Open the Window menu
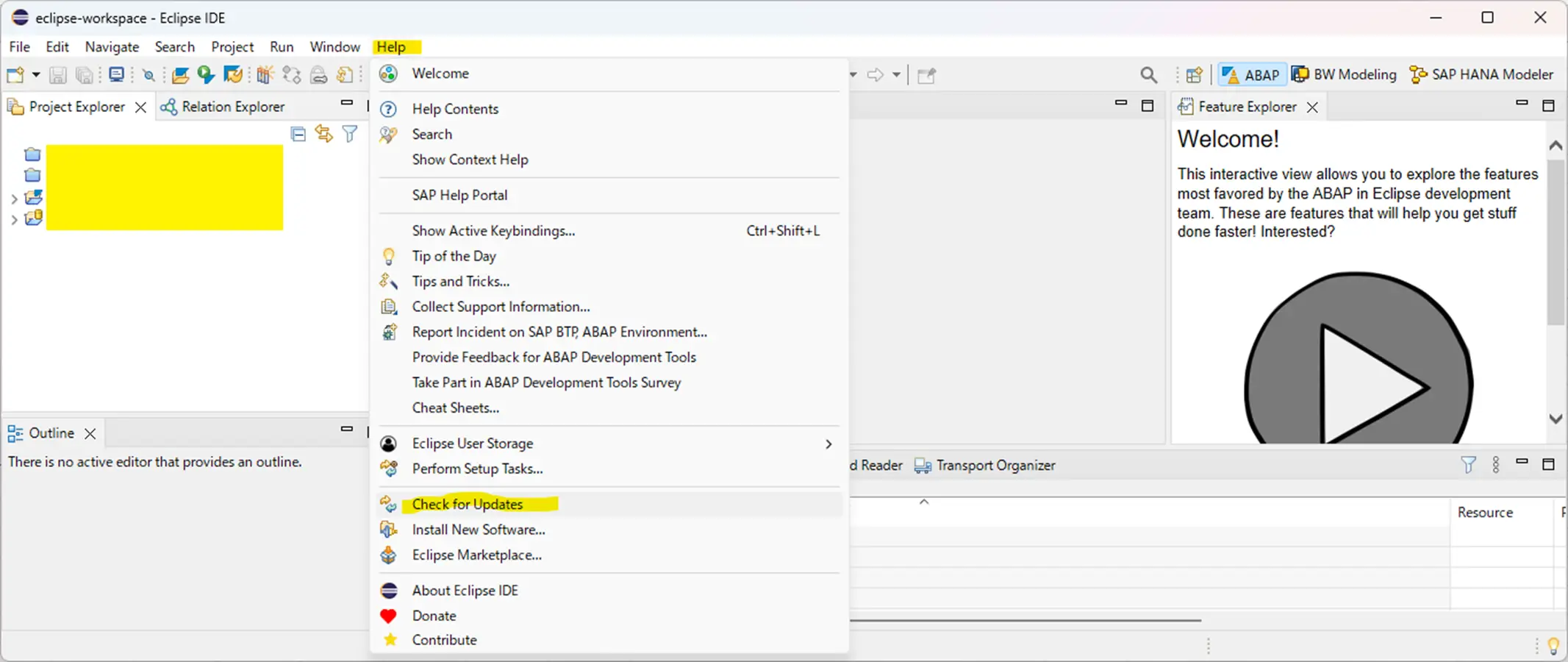This screenshot has width=1568, height=662. click(x=334, y=47)
